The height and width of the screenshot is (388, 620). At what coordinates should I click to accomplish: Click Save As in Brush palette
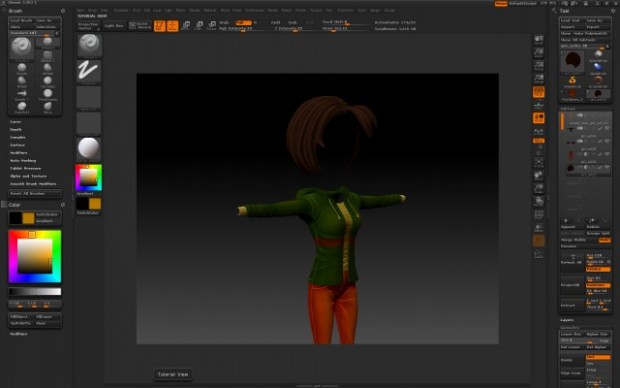(47, 20)
